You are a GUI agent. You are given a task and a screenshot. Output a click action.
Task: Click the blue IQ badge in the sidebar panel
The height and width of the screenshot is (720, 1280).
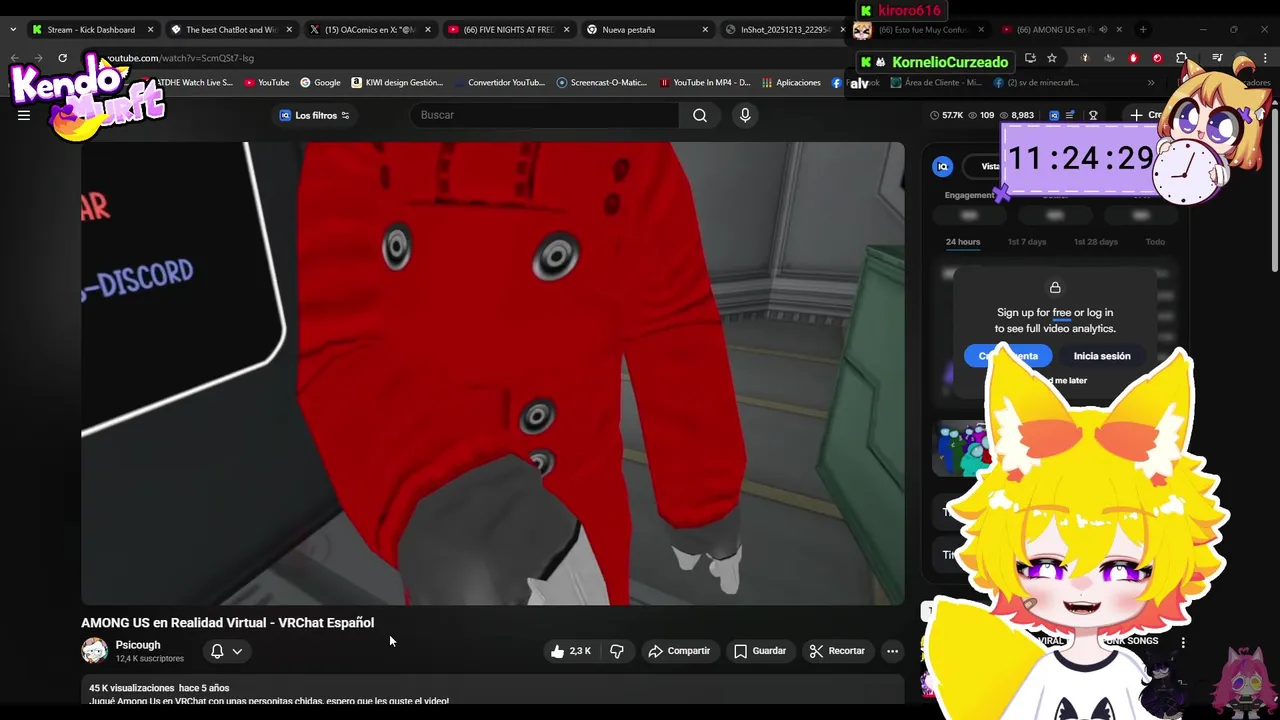pos(942,167)
